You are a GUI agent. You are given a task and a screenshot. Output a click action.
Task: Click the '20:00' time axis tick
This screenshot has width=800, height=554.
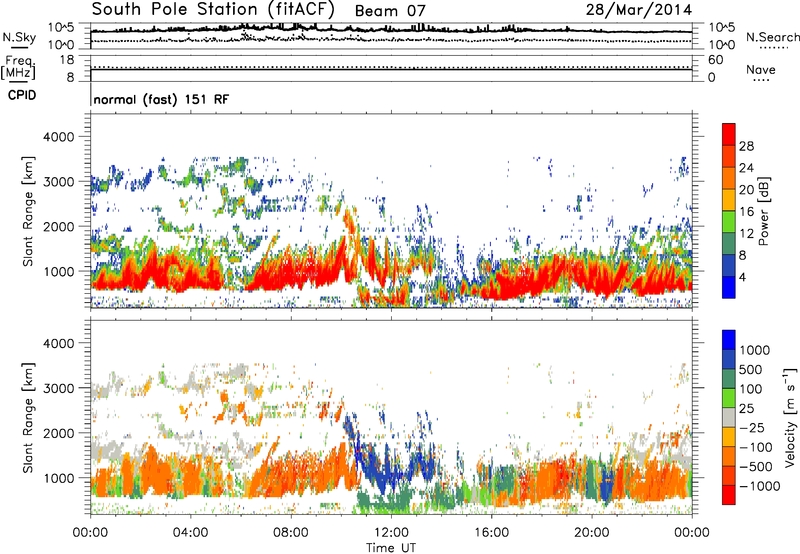pos(592,533)
